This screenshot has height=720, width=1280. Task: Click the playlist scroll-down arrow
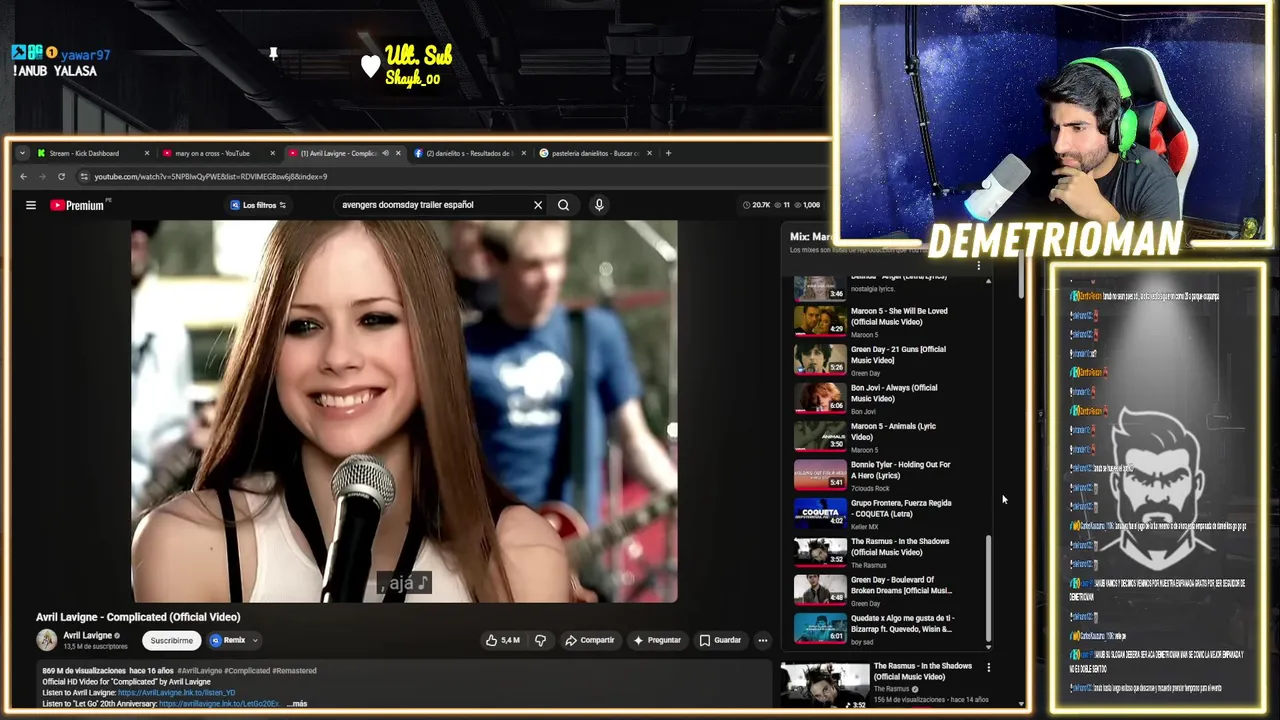click(x=988, y=646)
